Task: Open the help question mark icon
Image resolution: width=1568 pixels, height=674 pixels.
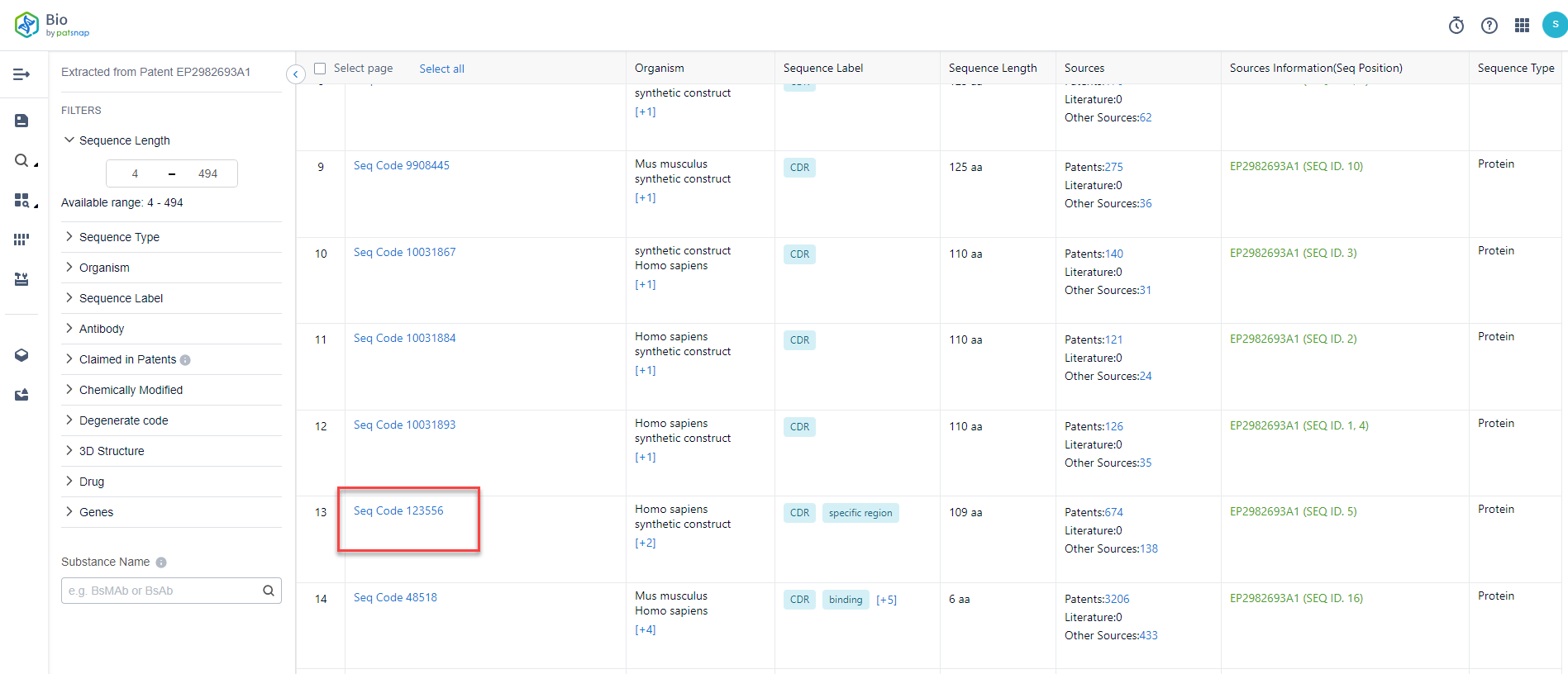Action: [1489, 26]
